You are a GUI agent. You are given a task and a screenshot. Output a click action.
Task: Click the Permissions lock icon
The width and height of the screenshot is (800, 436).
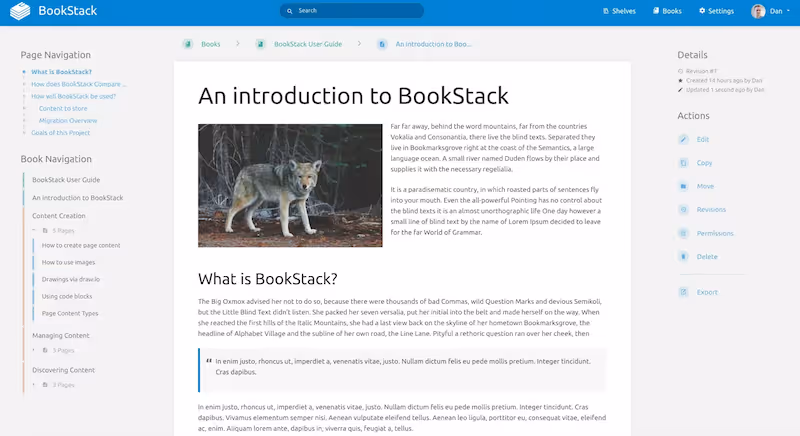[x=683, y=233]
